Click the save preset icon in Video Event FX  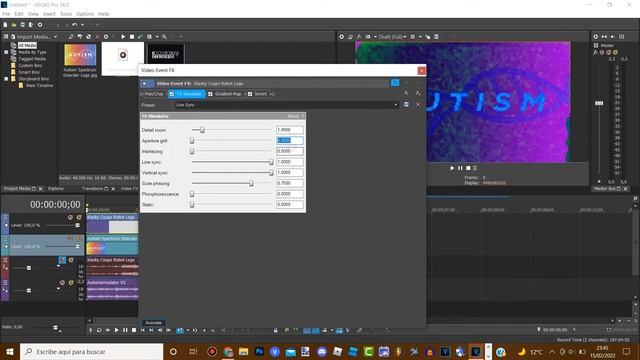pyautogui.click(x=406, y=105)
